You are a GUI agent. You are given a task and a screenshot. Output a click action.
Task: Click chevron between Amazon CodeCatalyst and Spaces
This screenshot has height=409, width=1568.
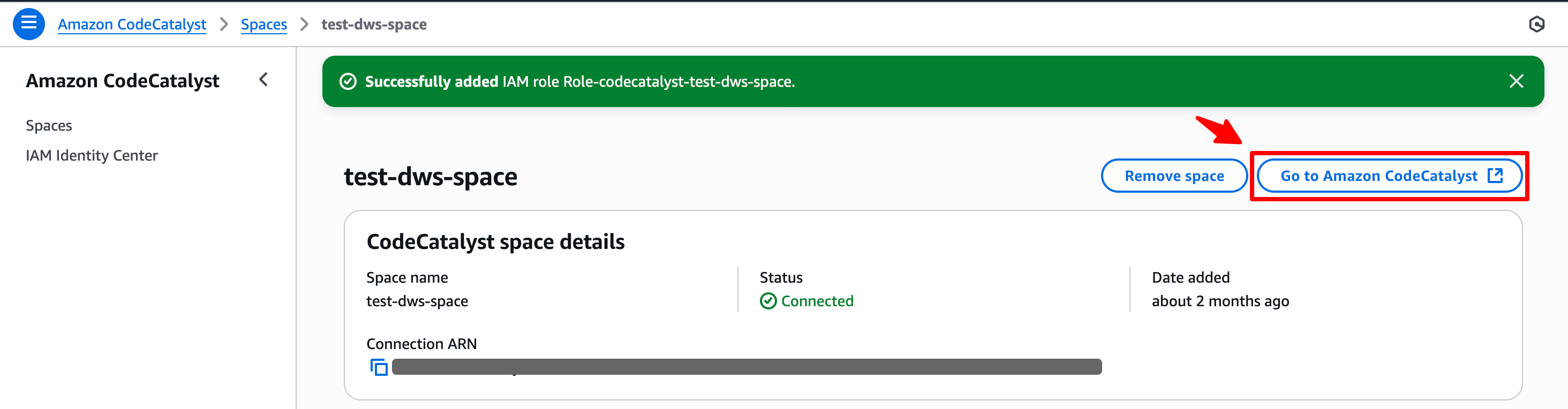(223, 24)
